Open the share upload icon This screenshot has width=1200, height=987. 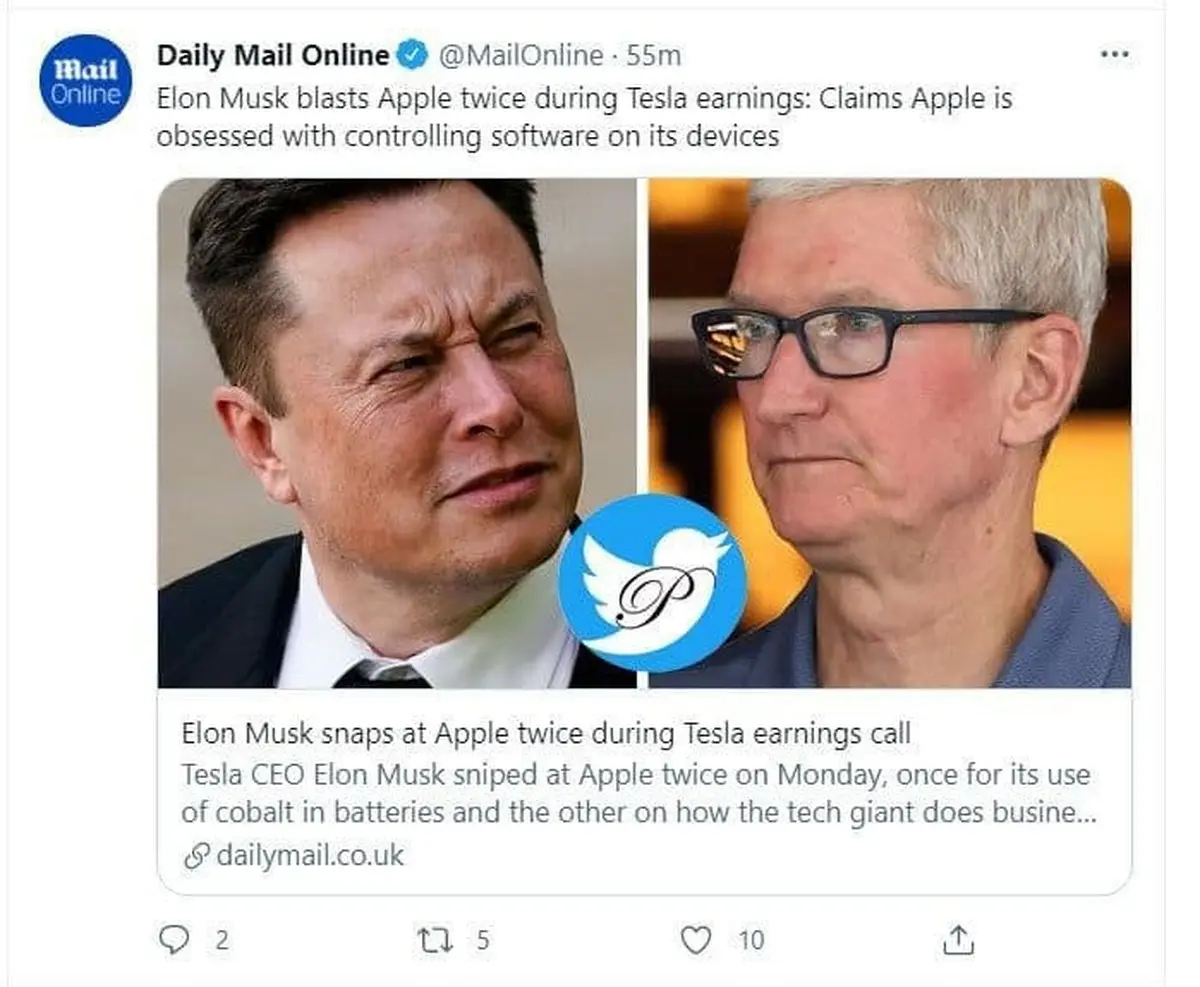coord(958,939)
